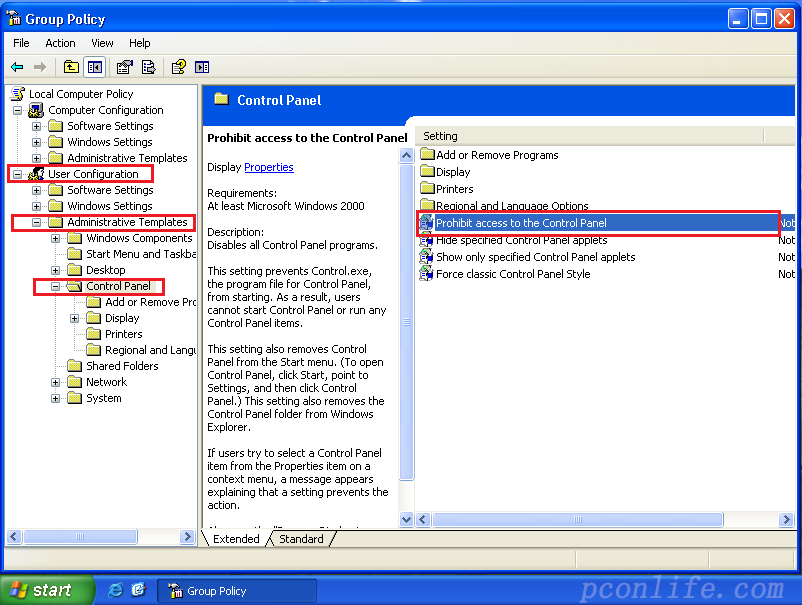Launch Internet Explorer from the quick launch bar
The width and height of the screenshot is (802, 605).
pyautogui.click(x=116, y=590)
